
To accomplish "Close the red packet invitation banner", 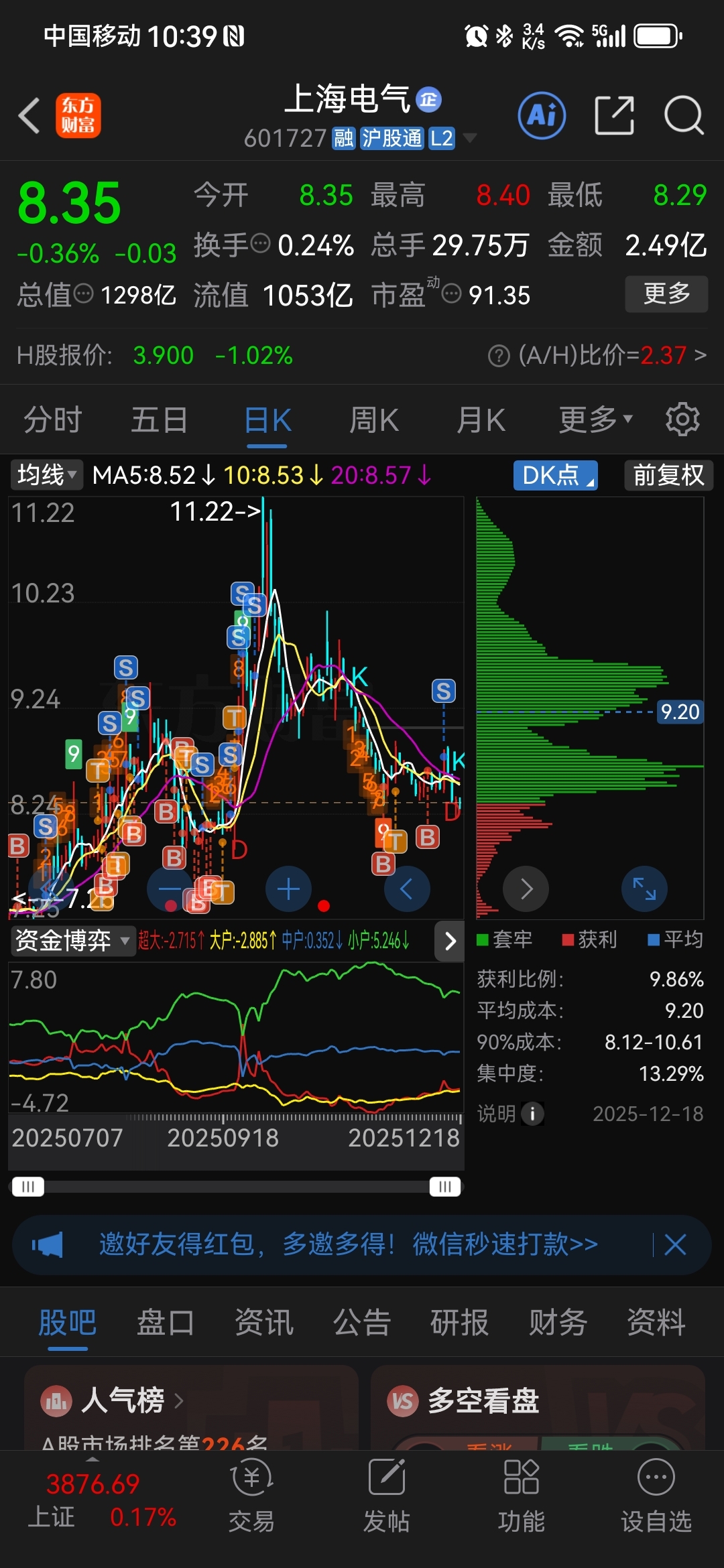I will 675,1245.
